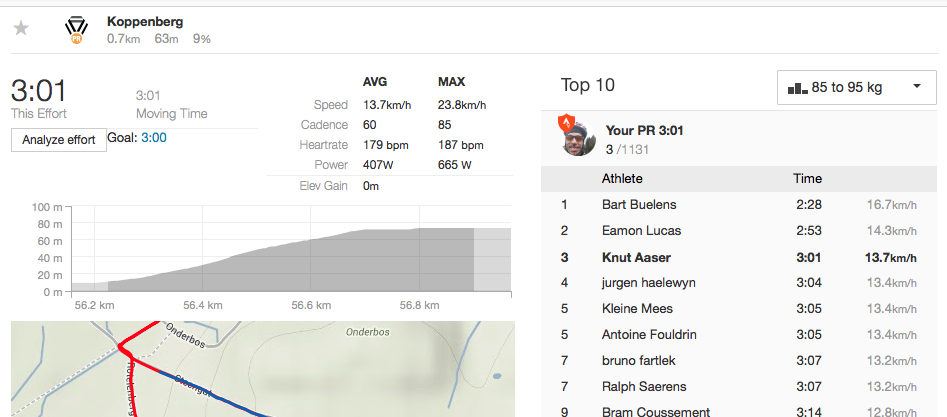Click the leaderboard bar-chart icon
947x417 pixels.
point(798,88)
